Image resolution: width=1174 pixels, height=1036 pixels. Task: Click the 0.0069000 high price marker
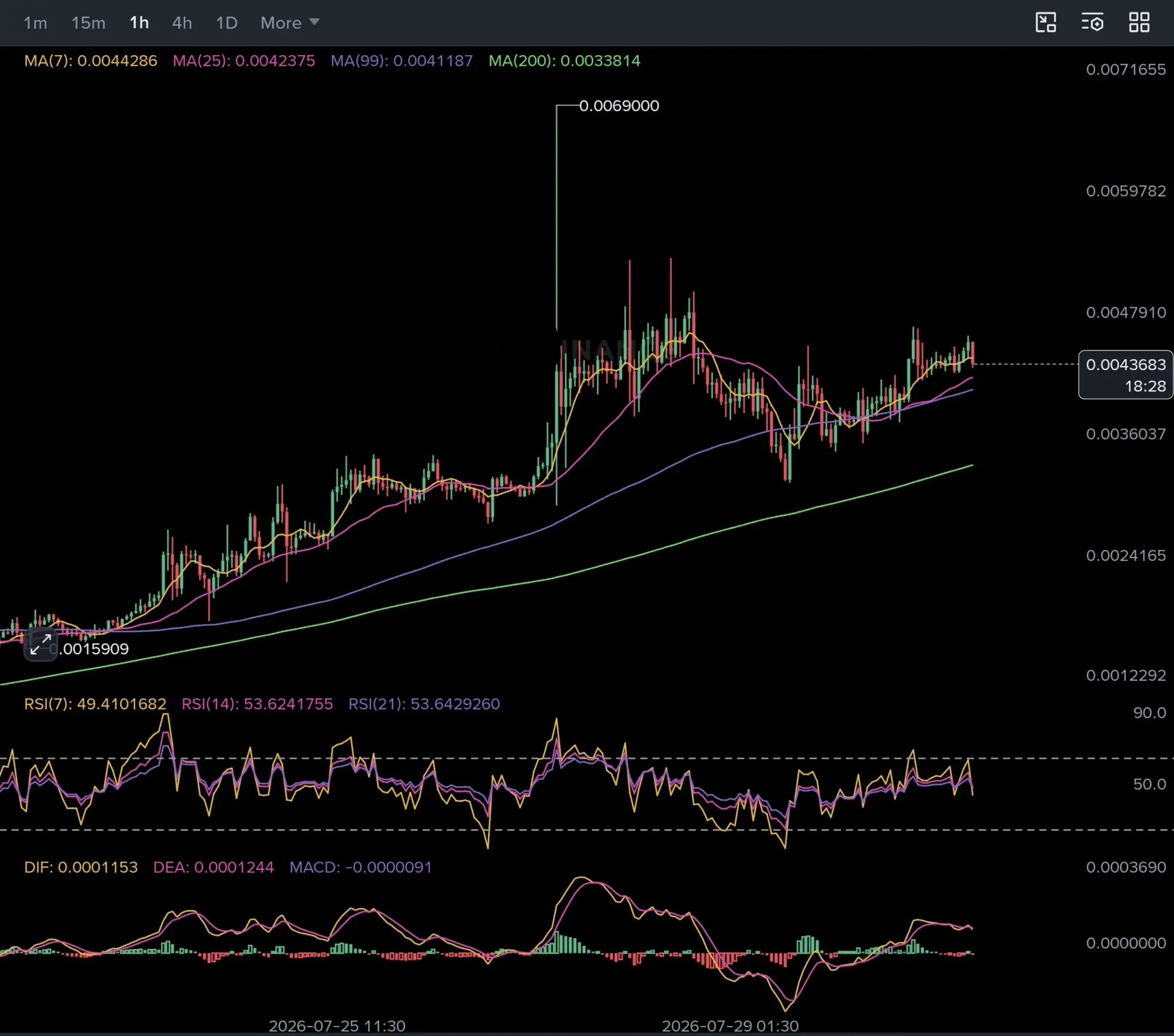pos(619,105)
